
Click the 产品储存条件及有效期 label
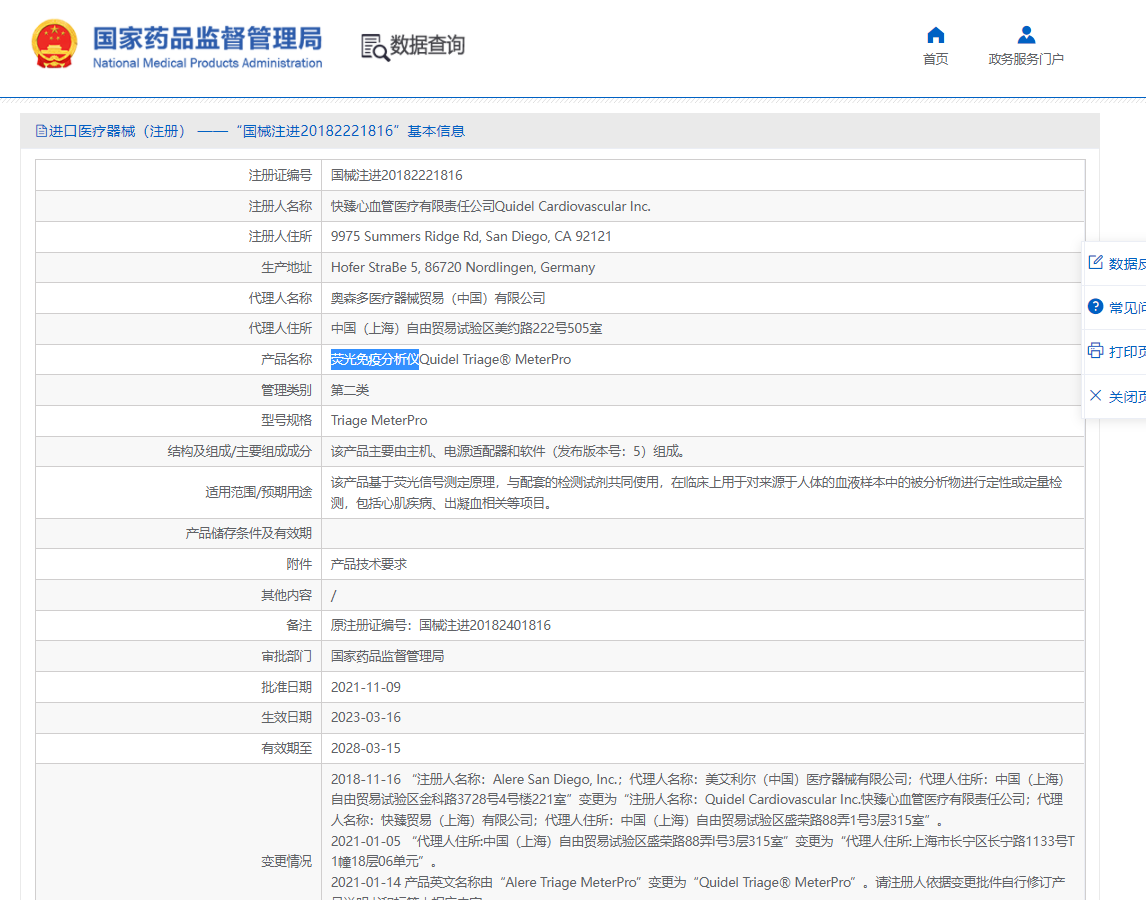pyautogui.click(x=248, y=534)
